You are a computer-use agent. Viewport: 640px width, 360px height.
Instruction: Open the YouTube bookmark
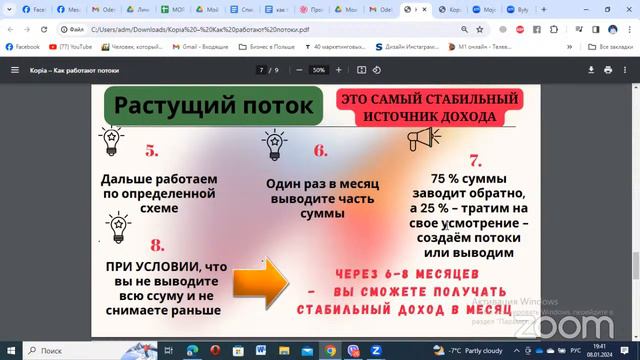pyautogui.click(x=71, y=47)
